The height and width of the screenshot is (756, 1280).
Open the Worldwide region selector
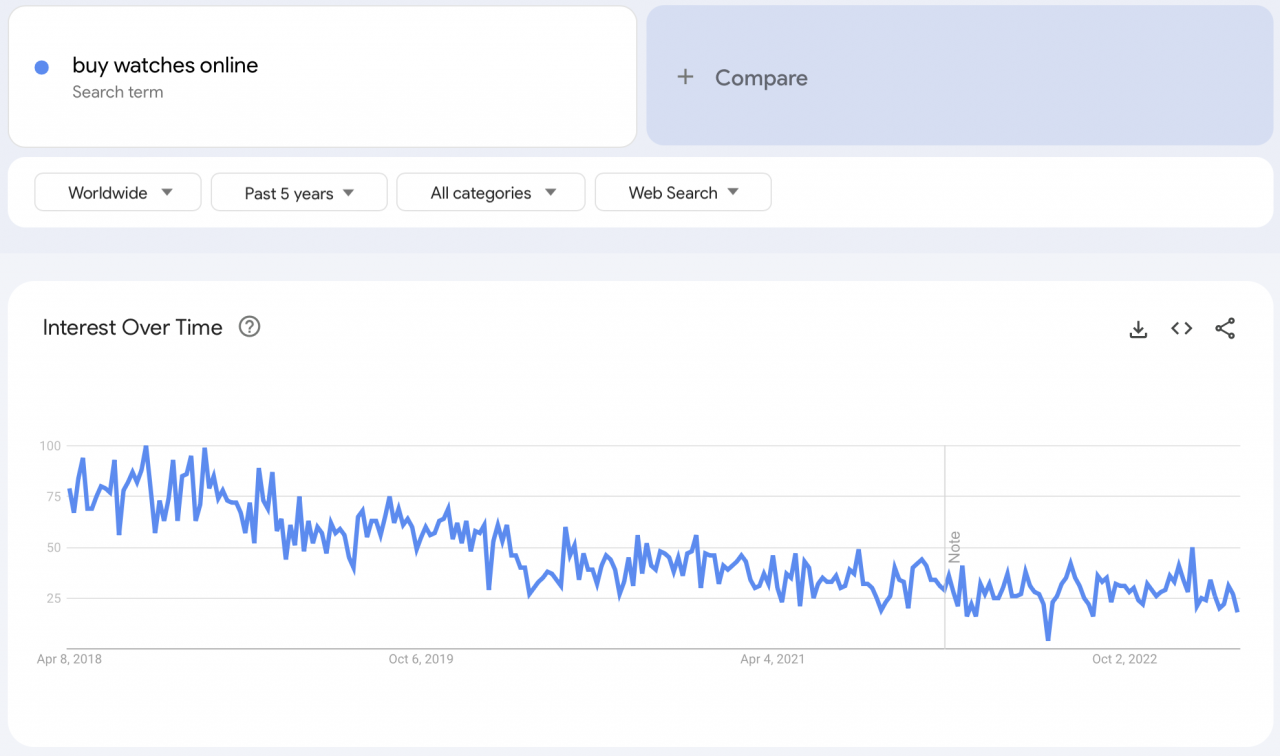pyautogui.click(x=117, y=192)
